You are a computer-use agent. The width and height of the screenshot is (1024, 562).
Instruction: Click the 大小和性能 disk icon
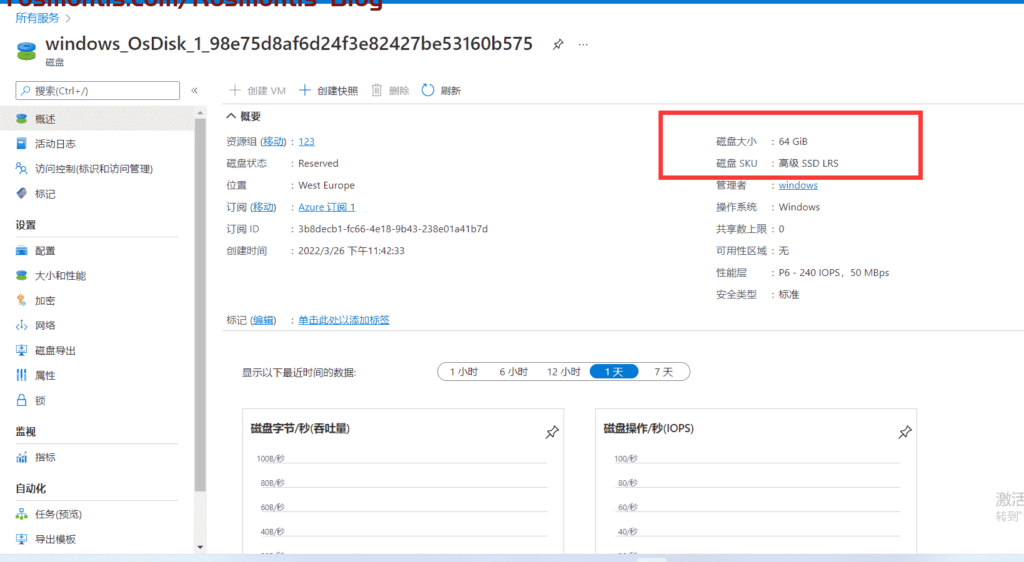(x=22, y=275)
